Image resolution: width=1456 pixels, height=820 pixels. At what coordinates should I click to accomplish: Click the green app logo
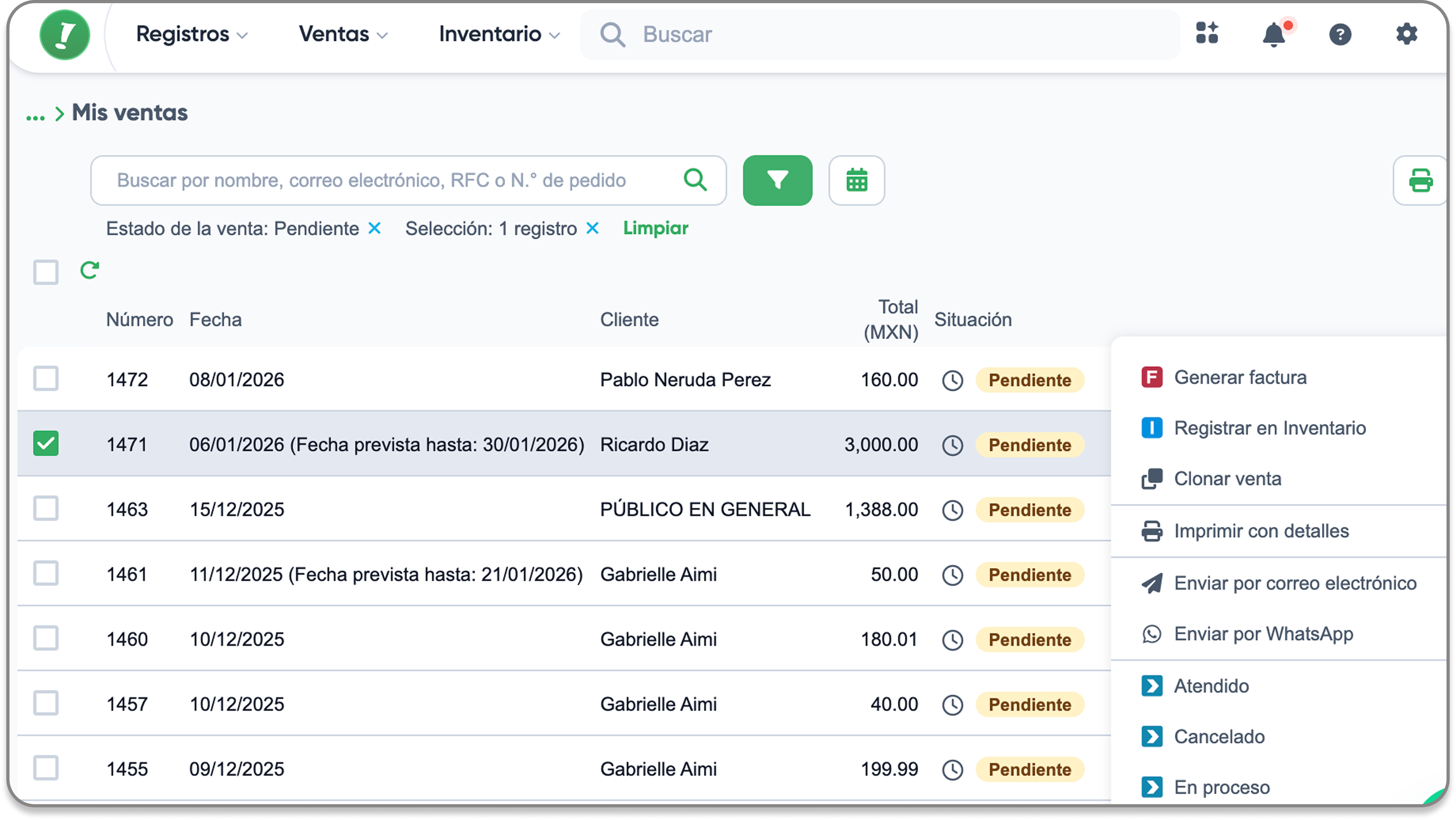65,34
